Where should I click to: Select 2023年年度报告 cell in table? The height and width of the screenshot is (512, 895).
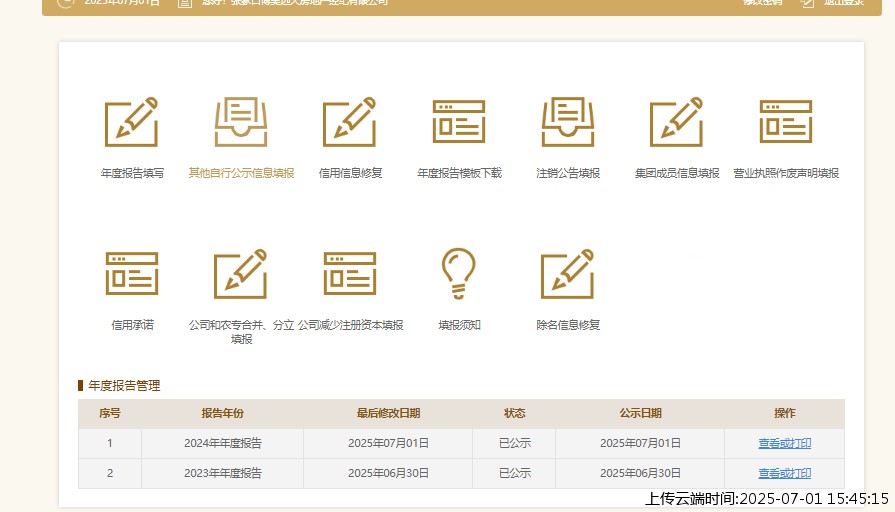pyautogui.click(x=223, y=473)
